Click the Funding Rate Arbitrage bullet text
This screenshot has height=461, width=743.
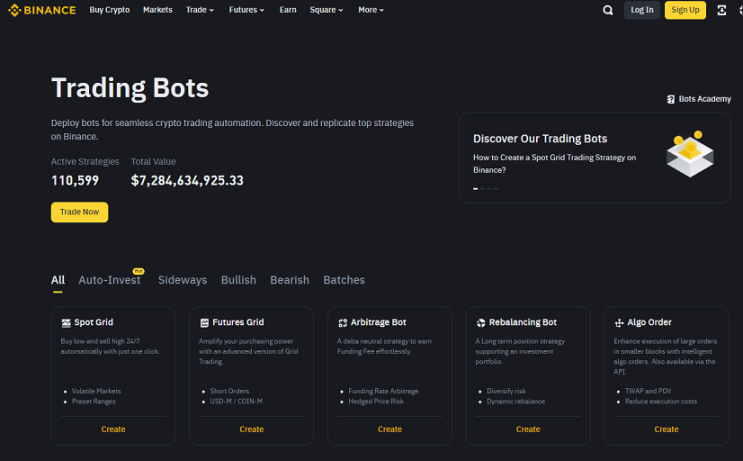pyautogui.click(x=383, y=391)
